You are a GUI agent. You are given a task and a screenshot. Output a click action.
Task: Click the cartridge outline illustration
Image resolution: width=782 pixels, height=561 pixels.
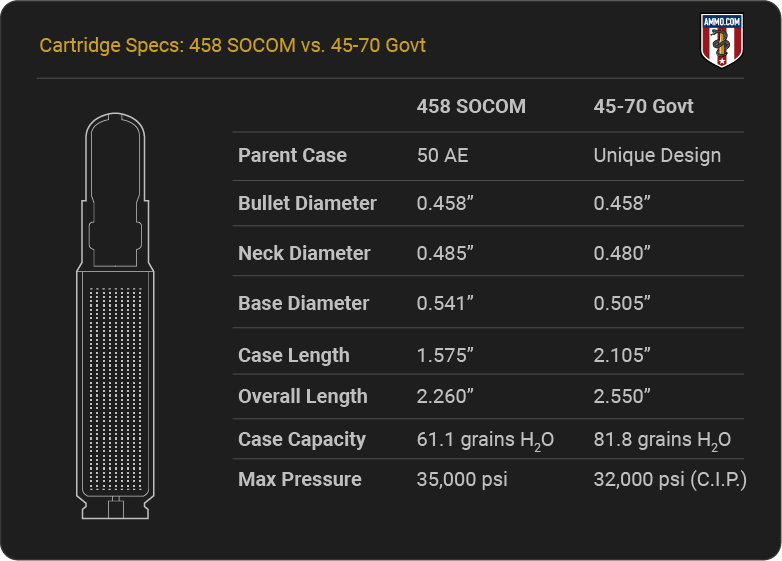115,316
